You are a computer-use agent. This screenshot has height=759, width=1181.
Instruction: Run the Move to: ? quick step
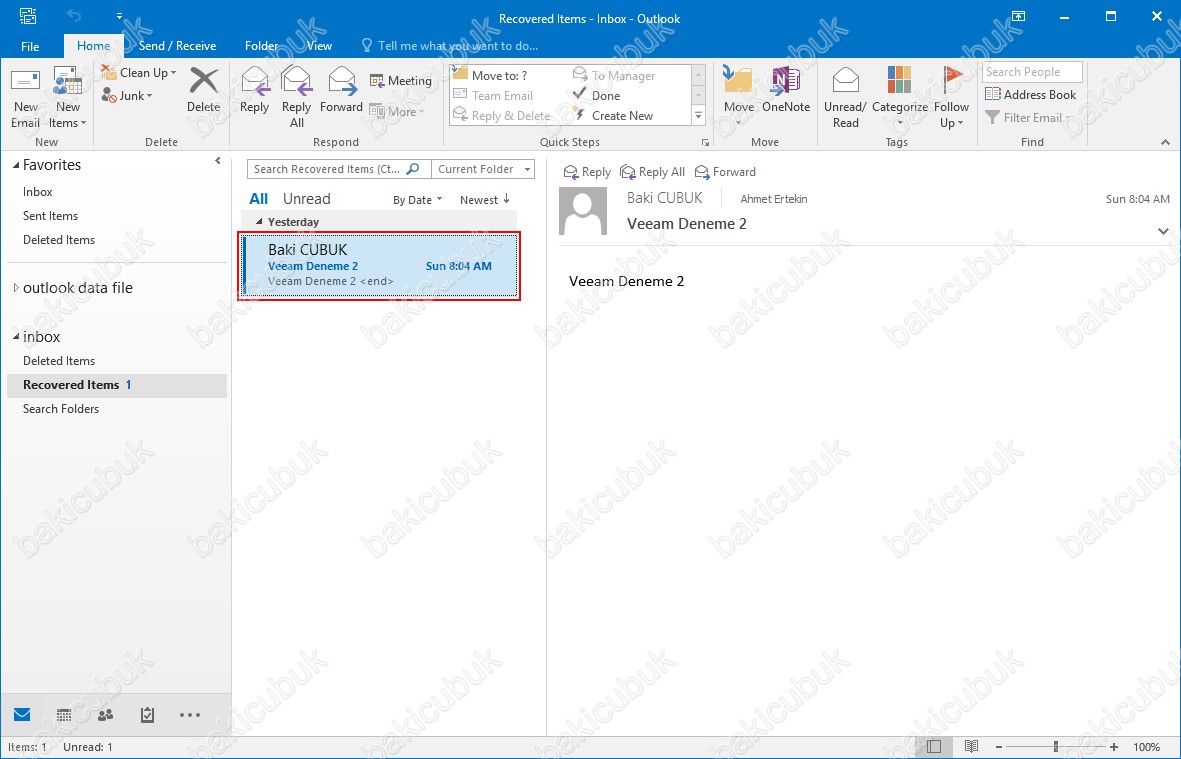coord(490,75)
